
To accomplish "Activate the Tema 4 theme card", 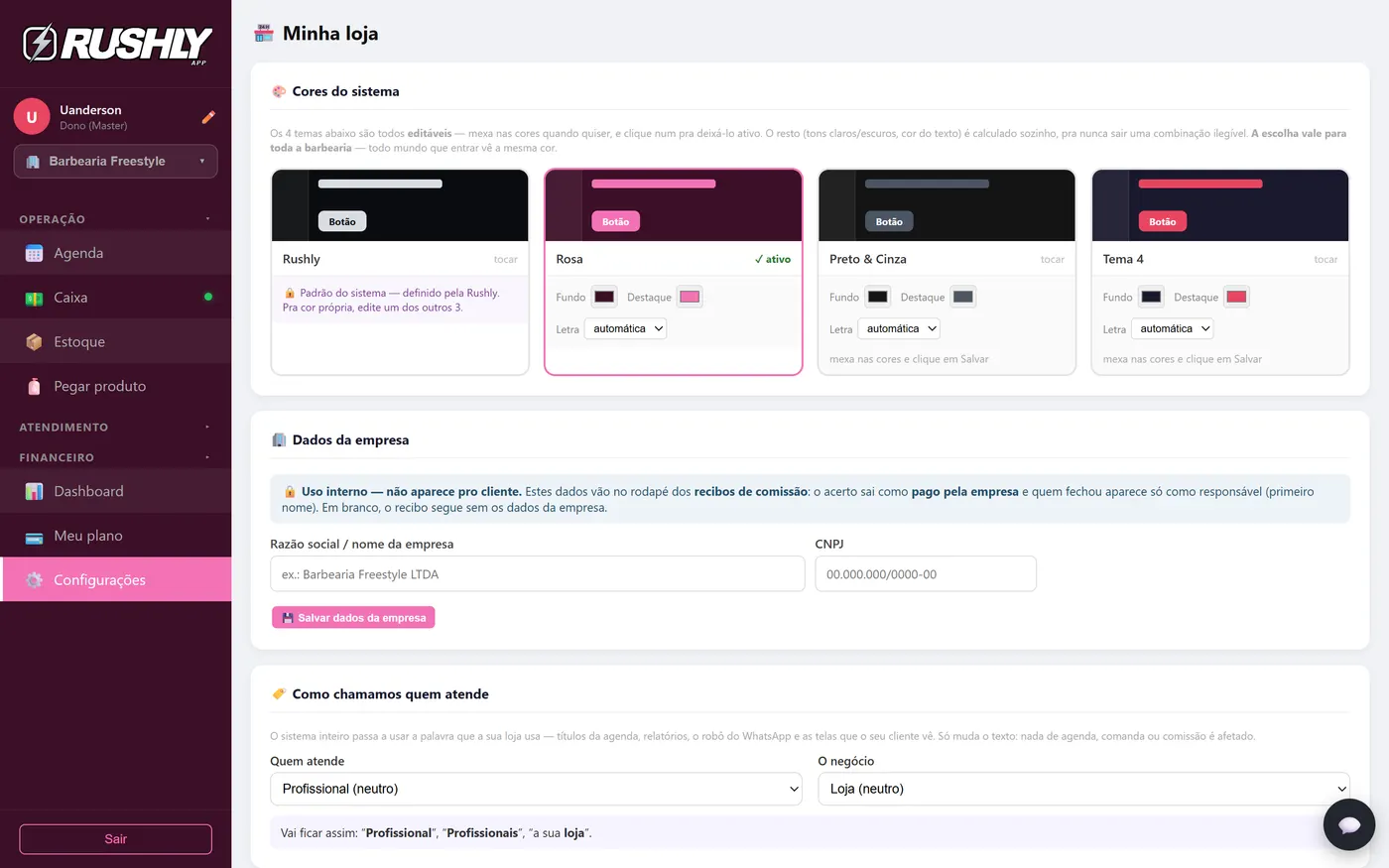I will (x=1220, y=272).
